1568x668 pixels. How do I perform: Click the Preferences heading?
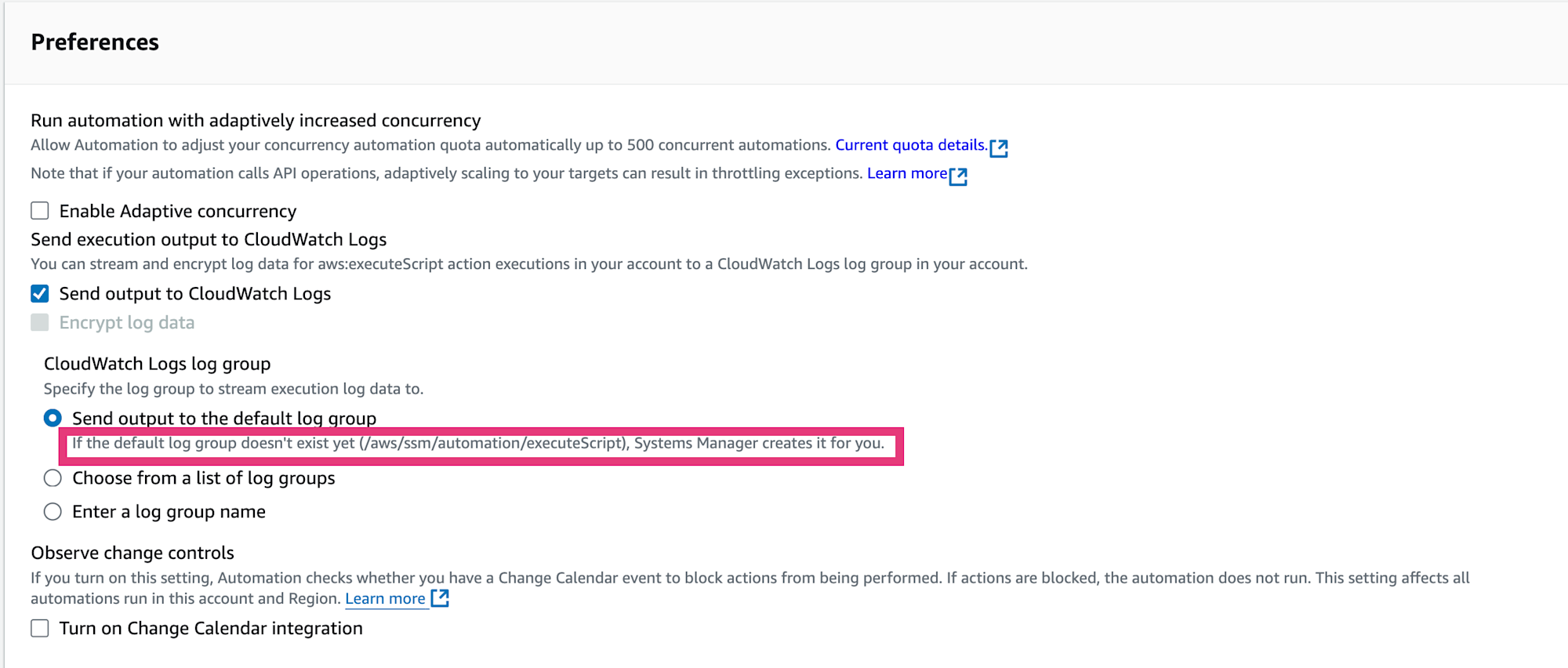coord(95,42)
